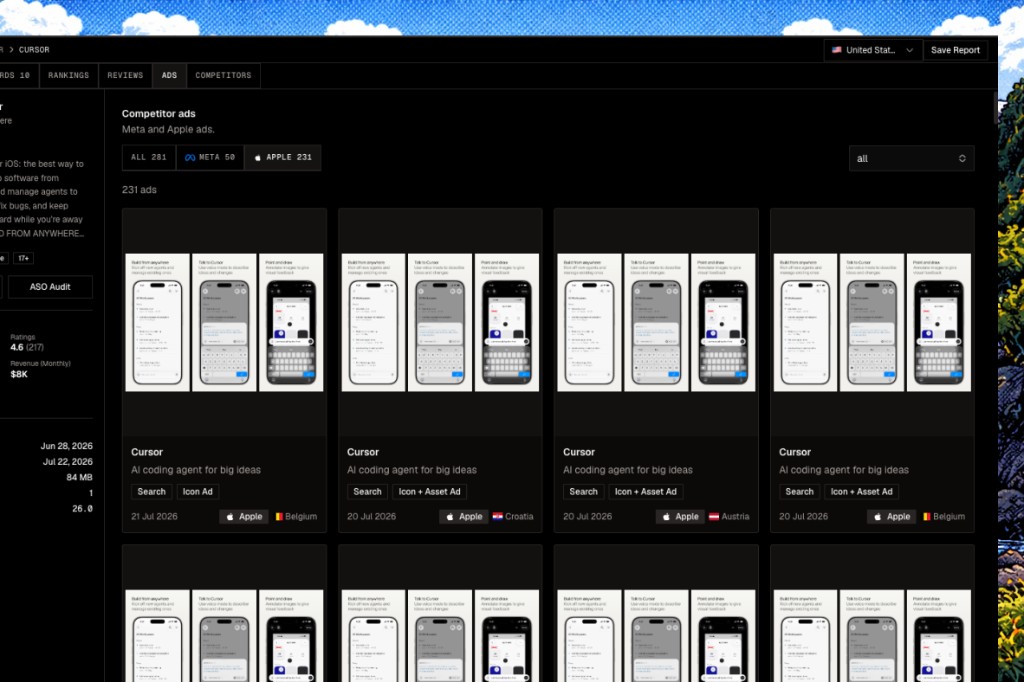The height and width of the screenshot is (682, 1024).
Task: Click the 17+ age rating badge
Action: pos(24,258)
